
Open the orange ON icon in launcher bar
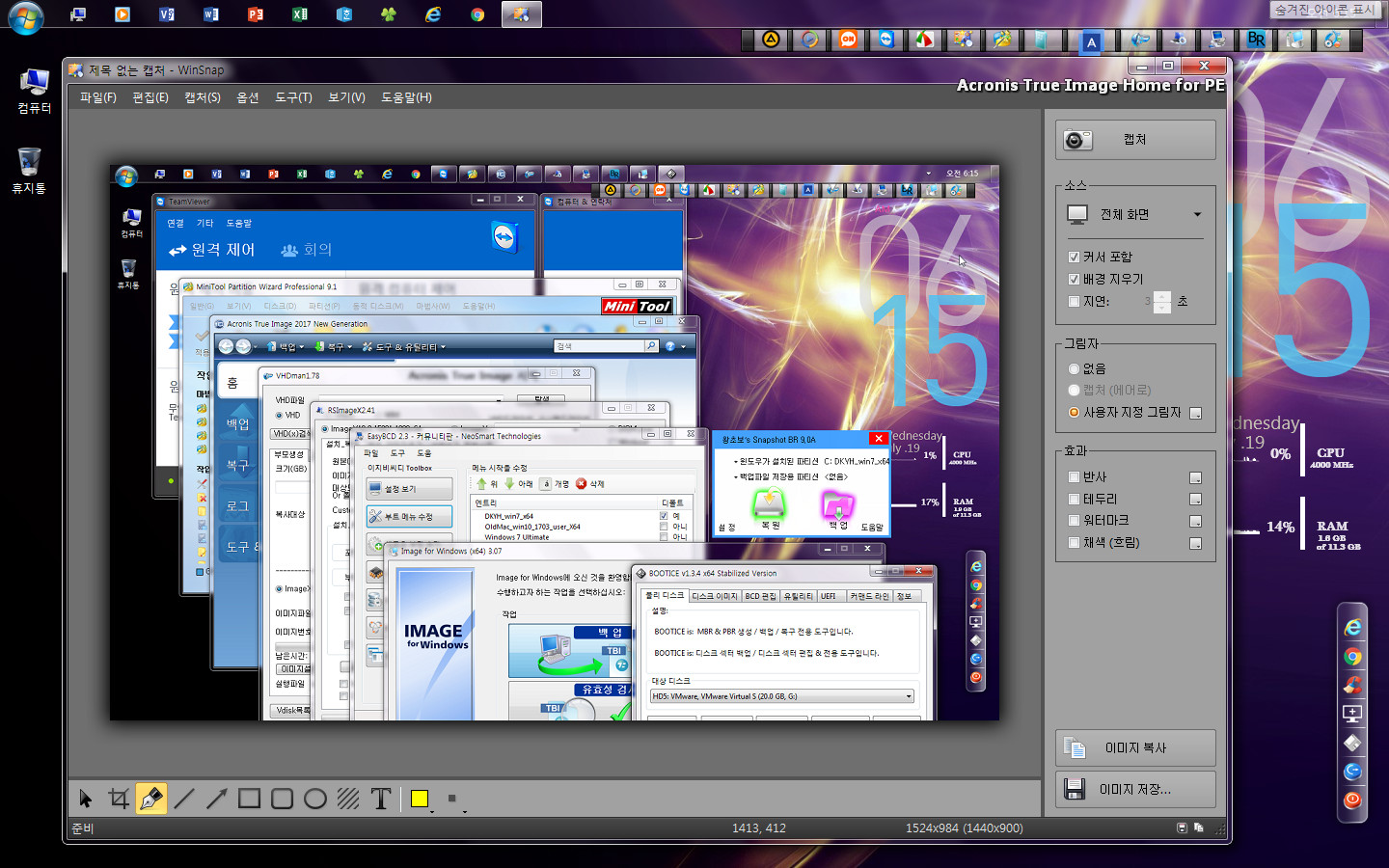[848, 40]
